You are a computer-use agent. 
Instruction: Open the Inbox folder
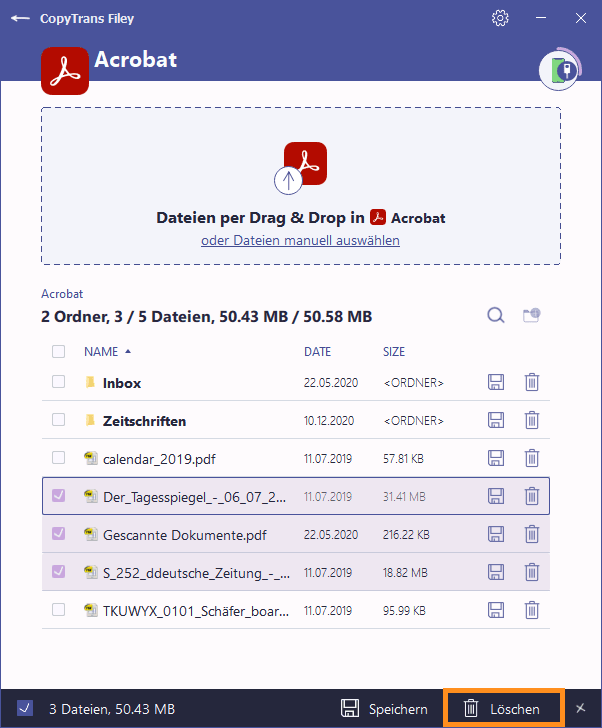tap(122, 383)
